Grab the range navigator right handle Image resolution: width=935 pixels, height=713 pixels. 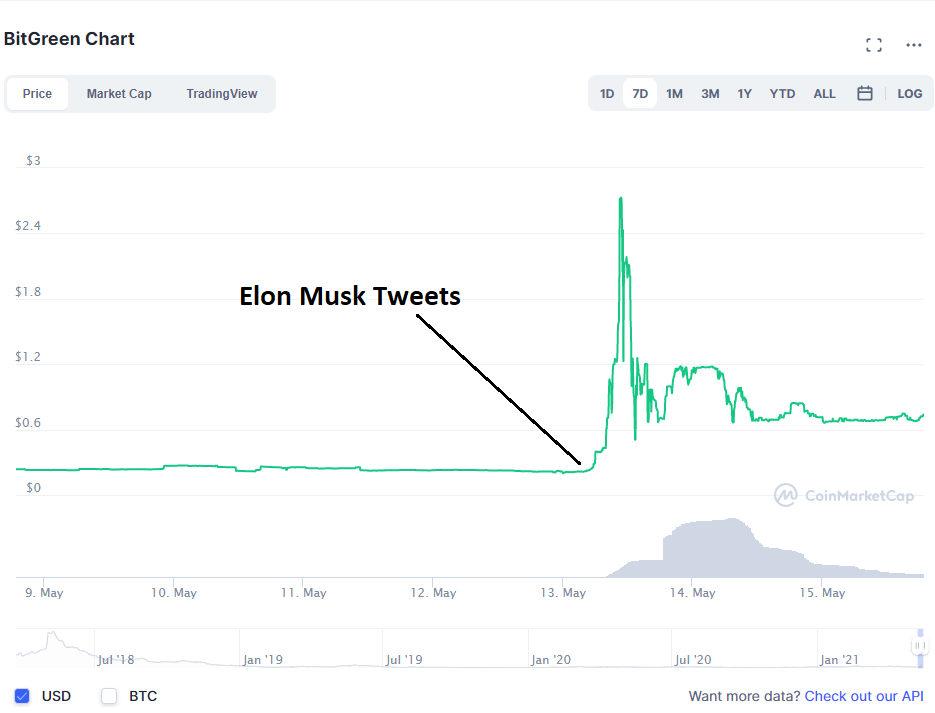coord(920,646)
